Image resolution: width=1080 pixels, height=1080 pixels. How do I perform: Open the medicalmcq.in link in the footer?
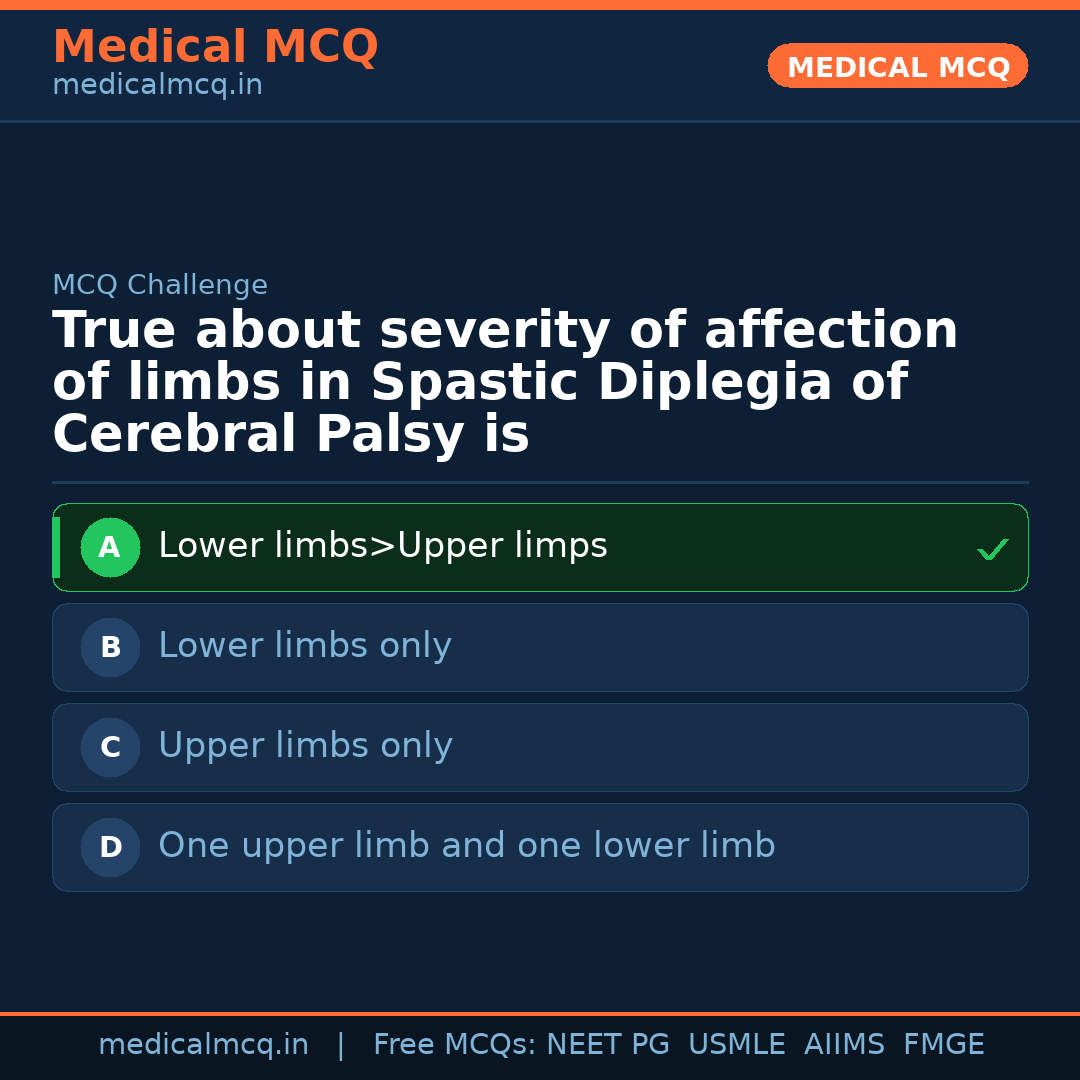(203, 1045)
